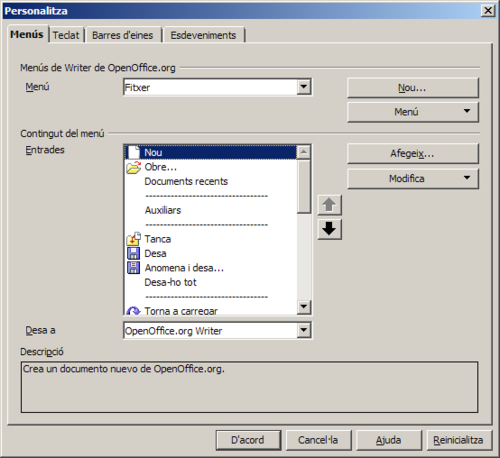The height and width of the screenshot is (458, 500).
Task: Select the Nou entry in the list
Action: click(x=211, y=152)
